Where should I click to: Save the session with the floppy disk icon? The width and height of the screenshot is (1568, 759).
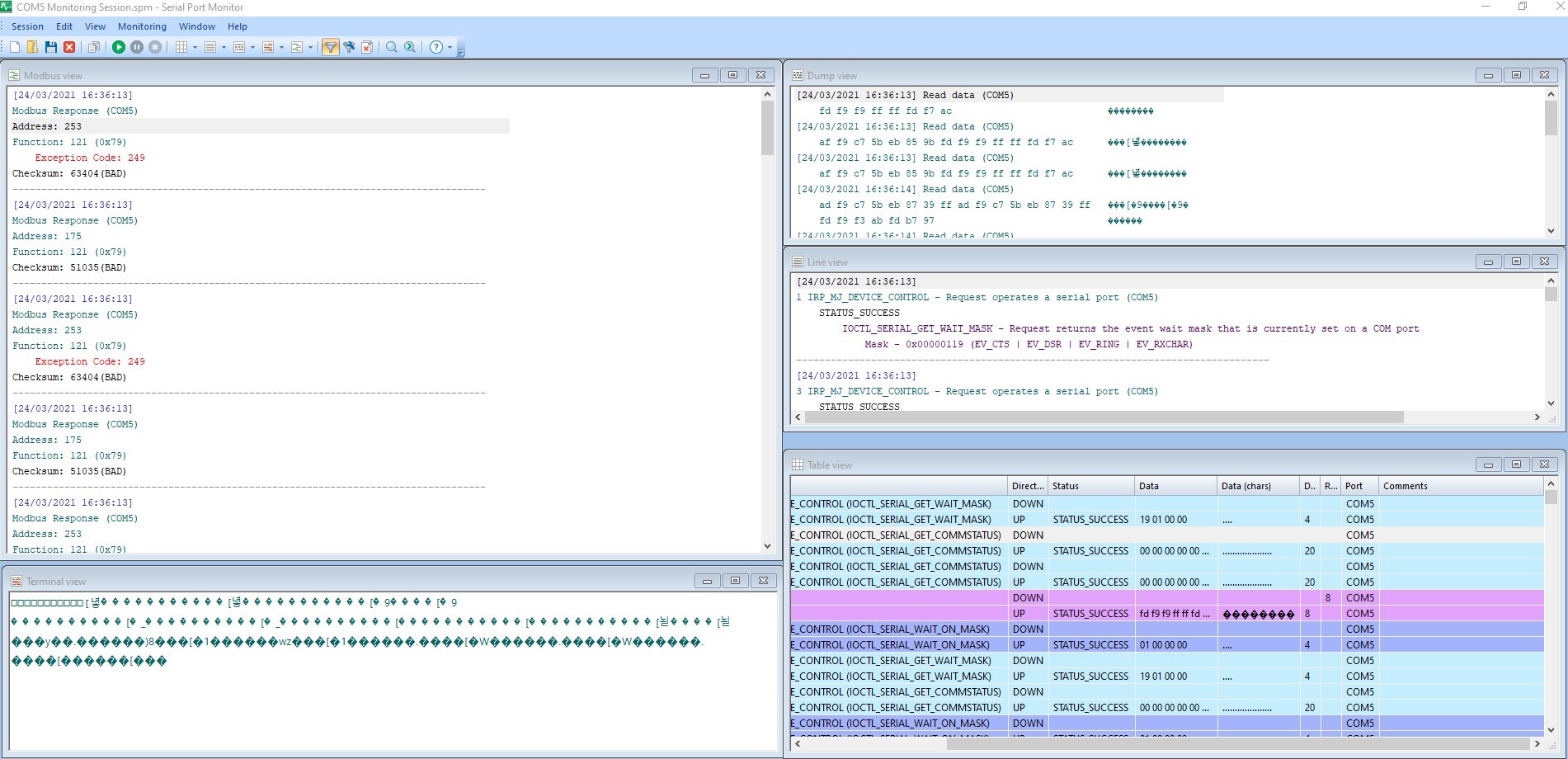[51, 47]
